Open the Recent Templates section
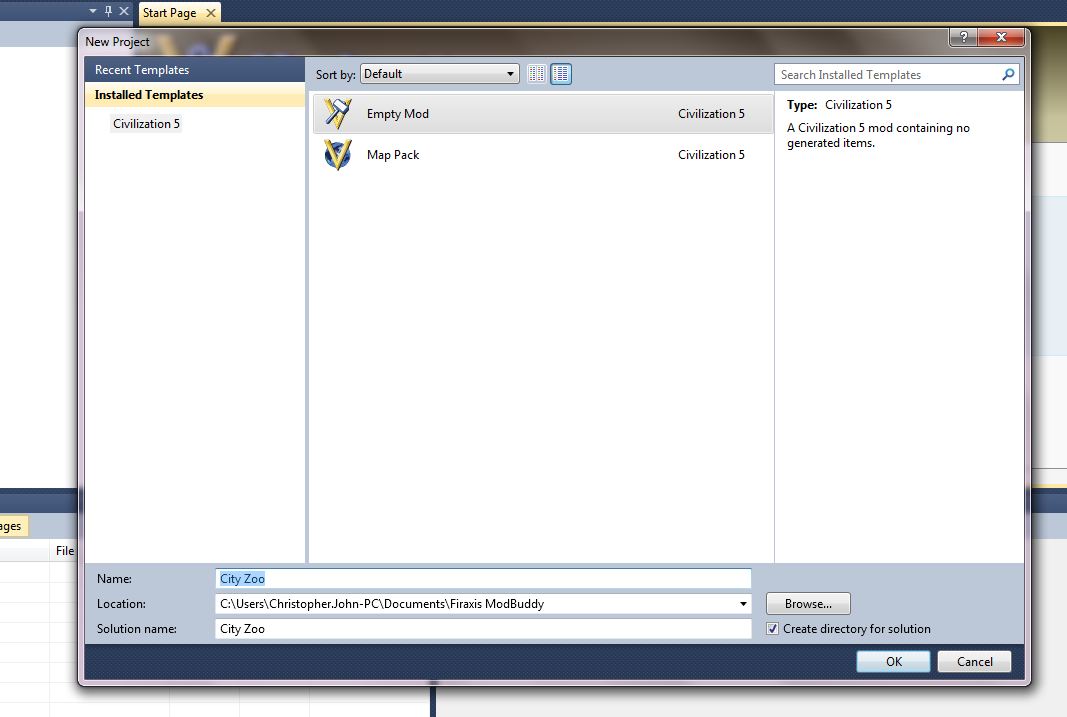The height and width of the screenshot is (717, 1067). coord(195,69)
